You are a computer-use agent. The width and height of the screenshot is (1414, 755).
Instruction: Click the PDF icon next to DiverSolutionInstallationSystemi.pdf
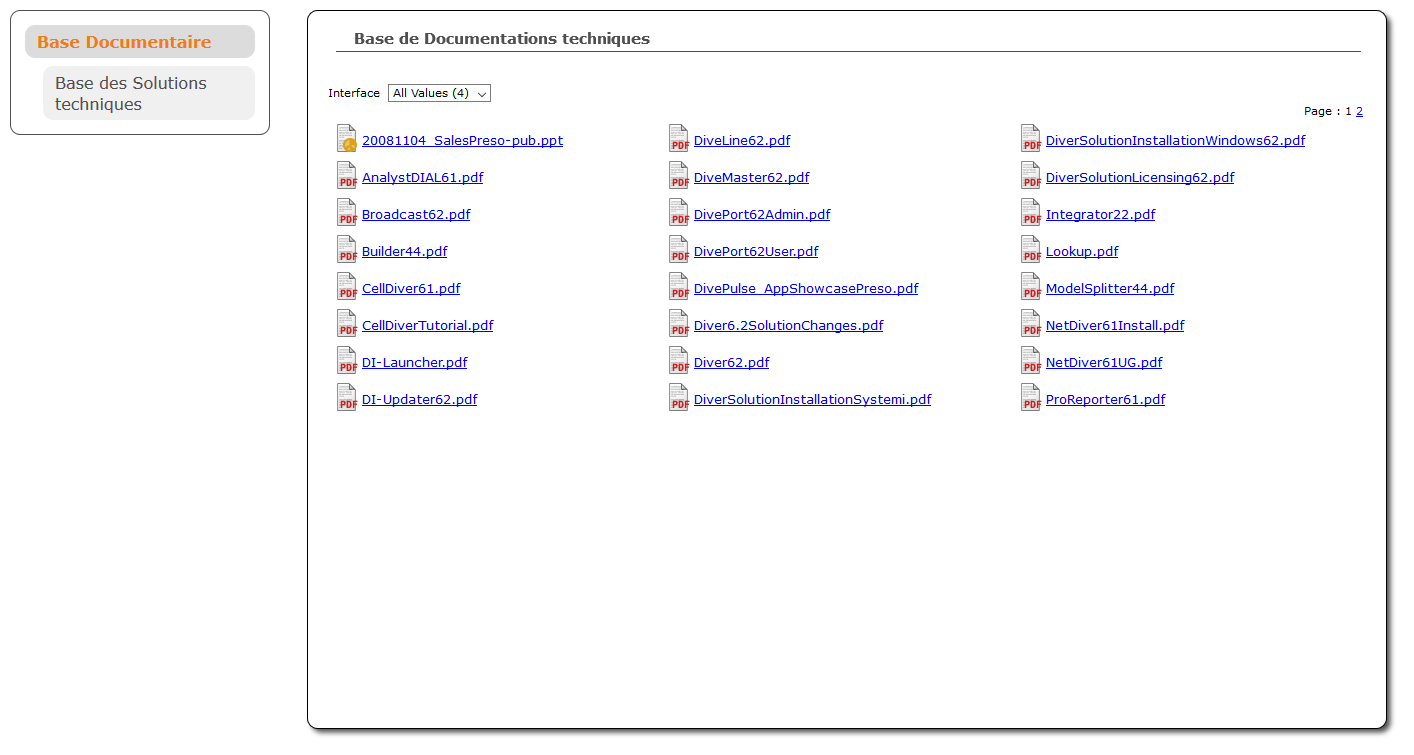(x=679, y=397)
